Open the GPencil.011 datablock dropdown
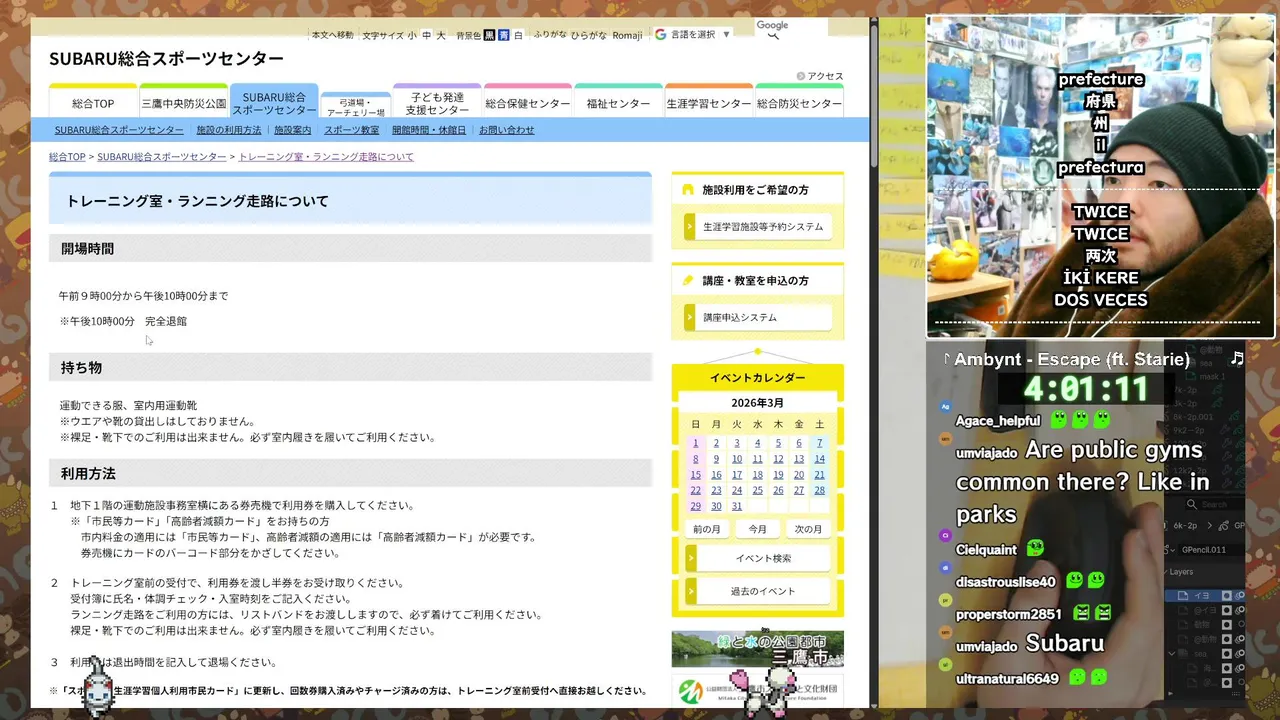The image size is (1280, 720). pos(1170,549)
